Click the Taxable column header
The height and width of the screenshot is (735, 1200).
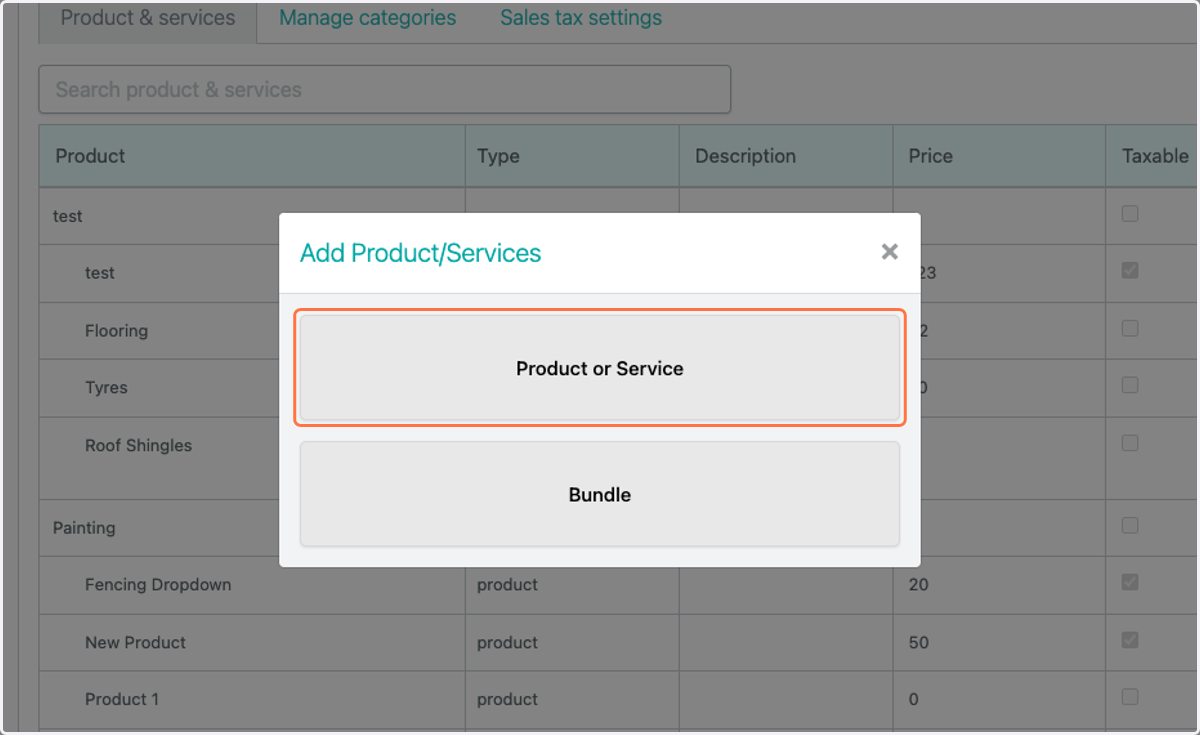tap(1152, 156)
